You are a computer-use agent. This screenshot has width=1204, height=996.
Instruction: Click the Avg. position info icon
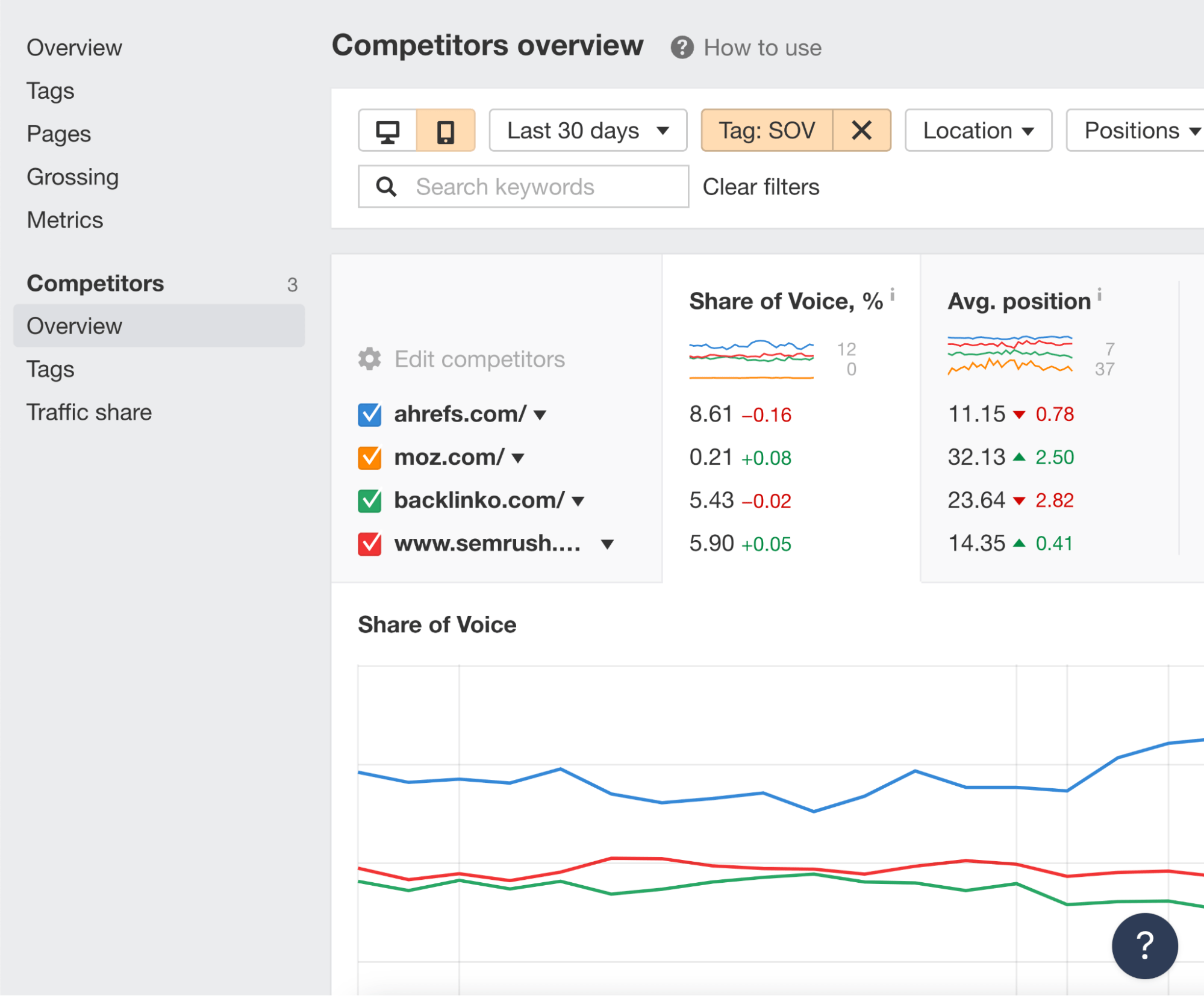(1099, 294)
